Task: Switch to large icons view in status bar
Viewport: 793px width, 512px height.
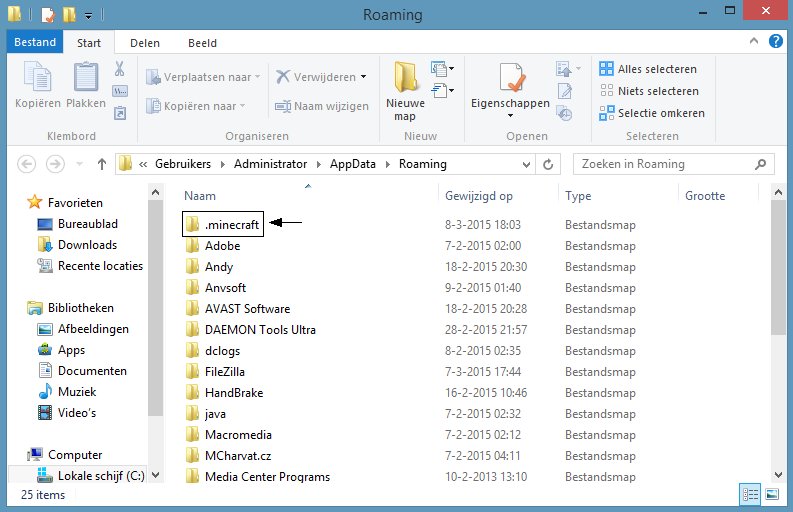Action: (771, 494)
